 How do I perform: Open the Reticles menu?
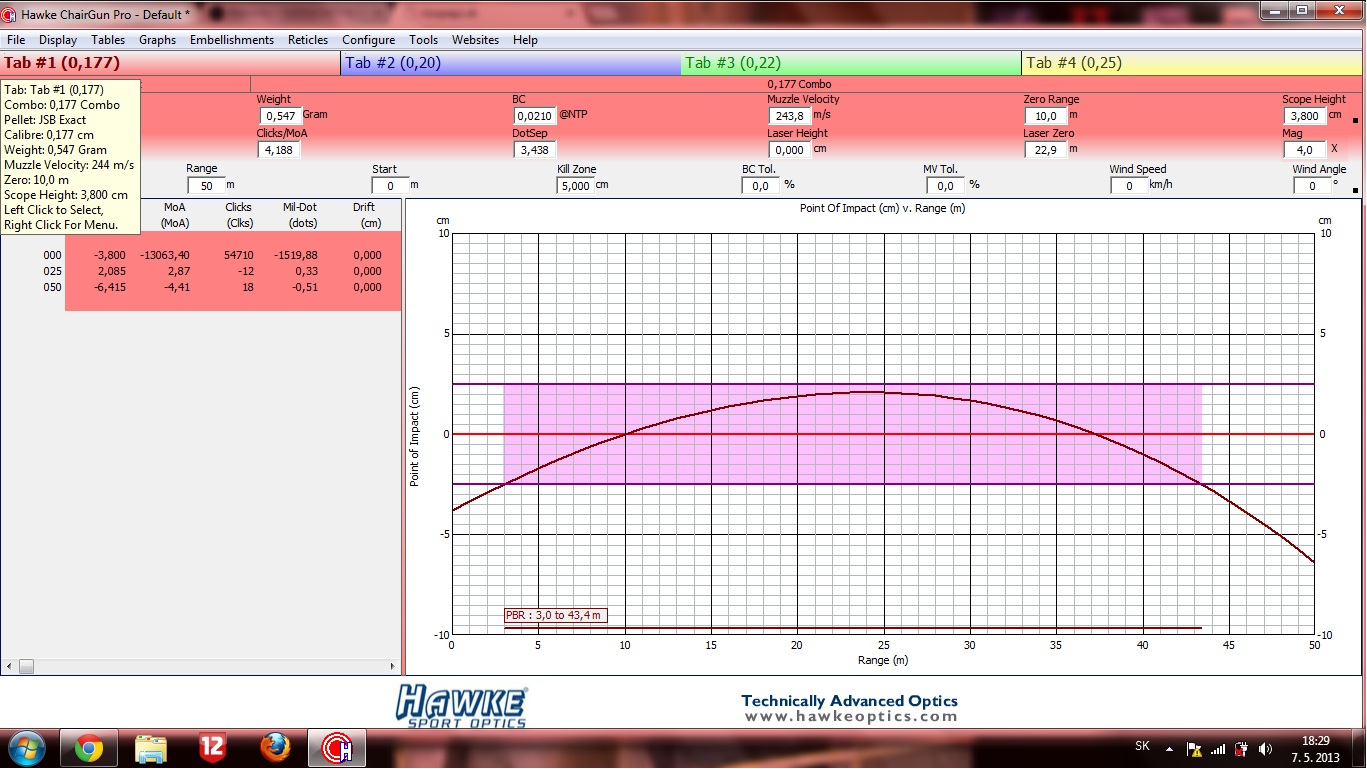click(308, 40)
